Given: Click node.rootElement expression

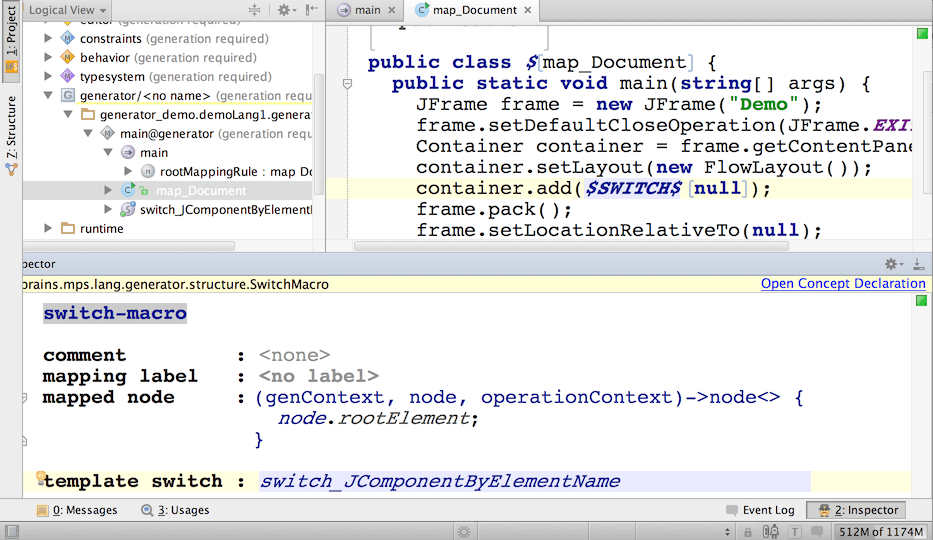Looking at the screenshot, I should [378, 419].
